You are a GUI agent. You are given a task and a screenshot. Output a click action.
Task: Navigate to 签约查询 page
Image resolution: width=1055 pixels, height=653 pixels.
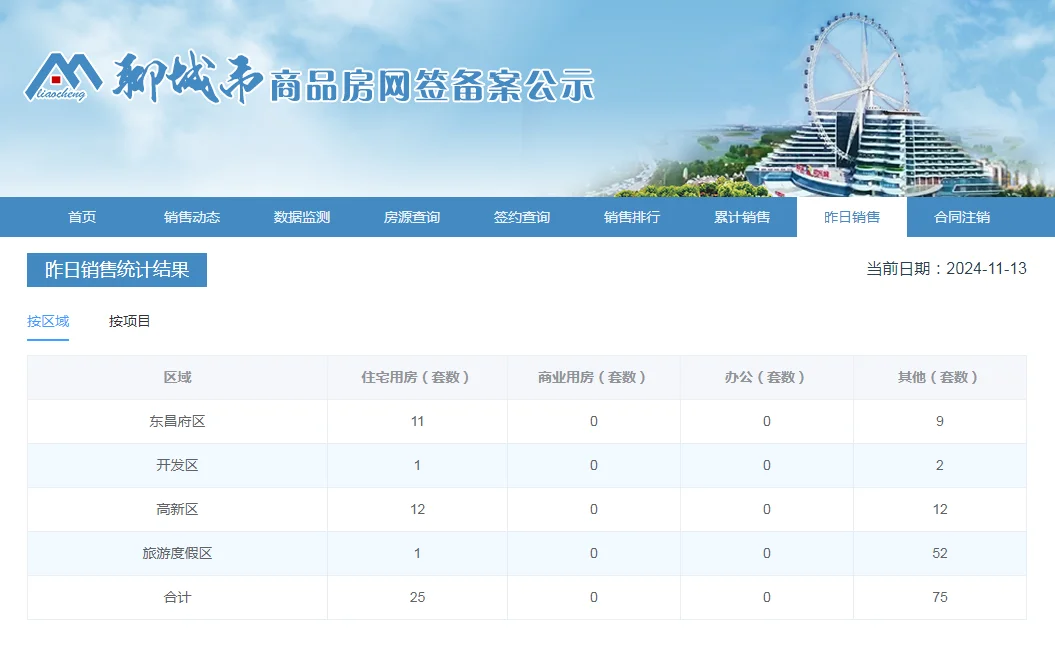[522, 217]
